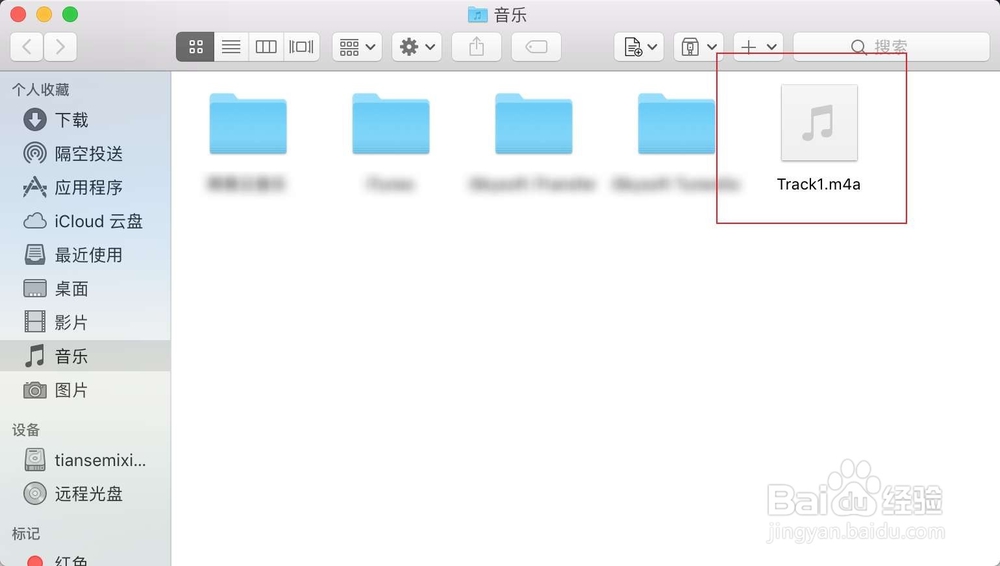Open 远程光盘 in the sidebar

(85, 493)
